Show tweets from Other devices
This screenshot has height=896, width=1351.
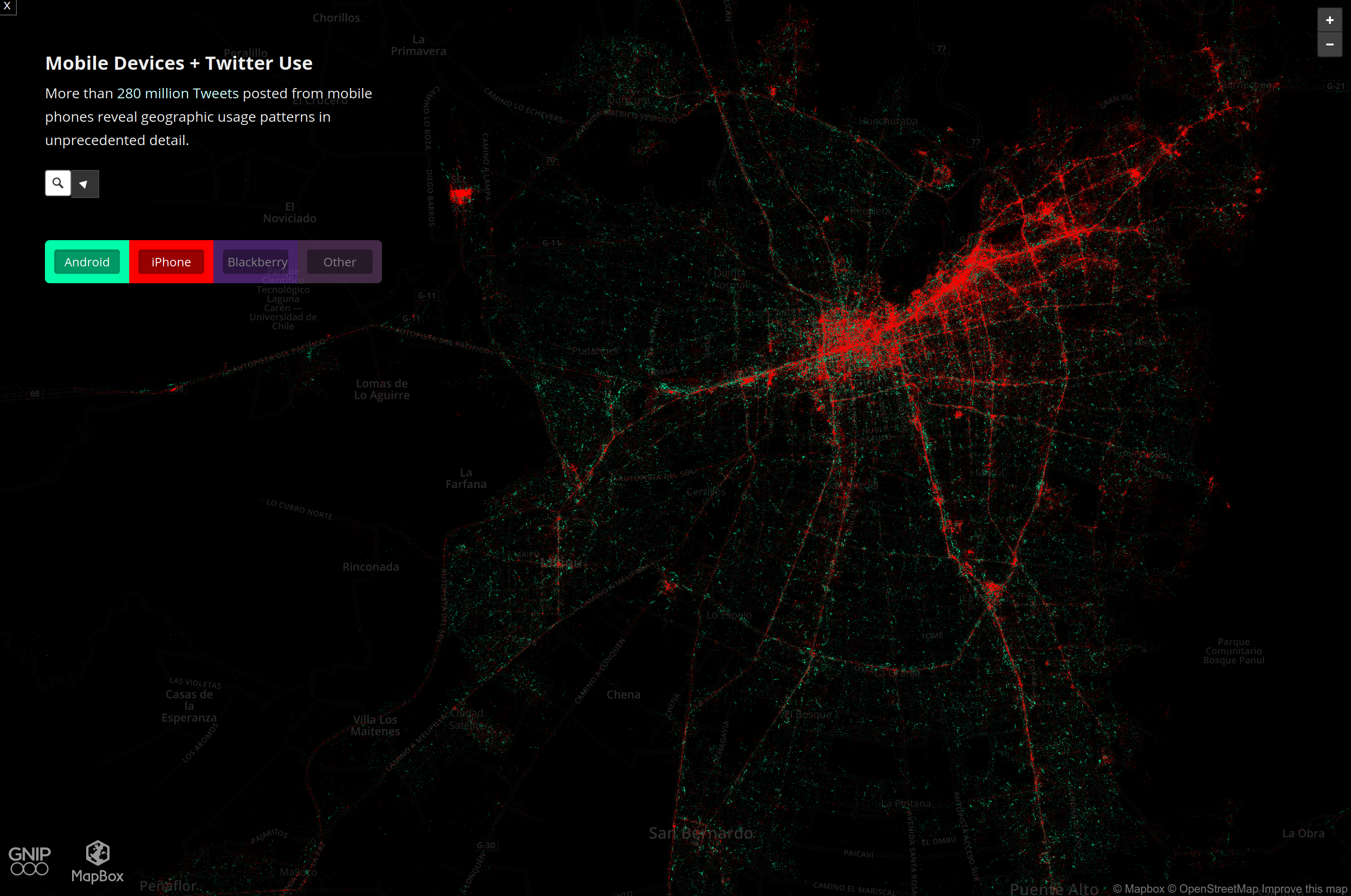(339, 262)
